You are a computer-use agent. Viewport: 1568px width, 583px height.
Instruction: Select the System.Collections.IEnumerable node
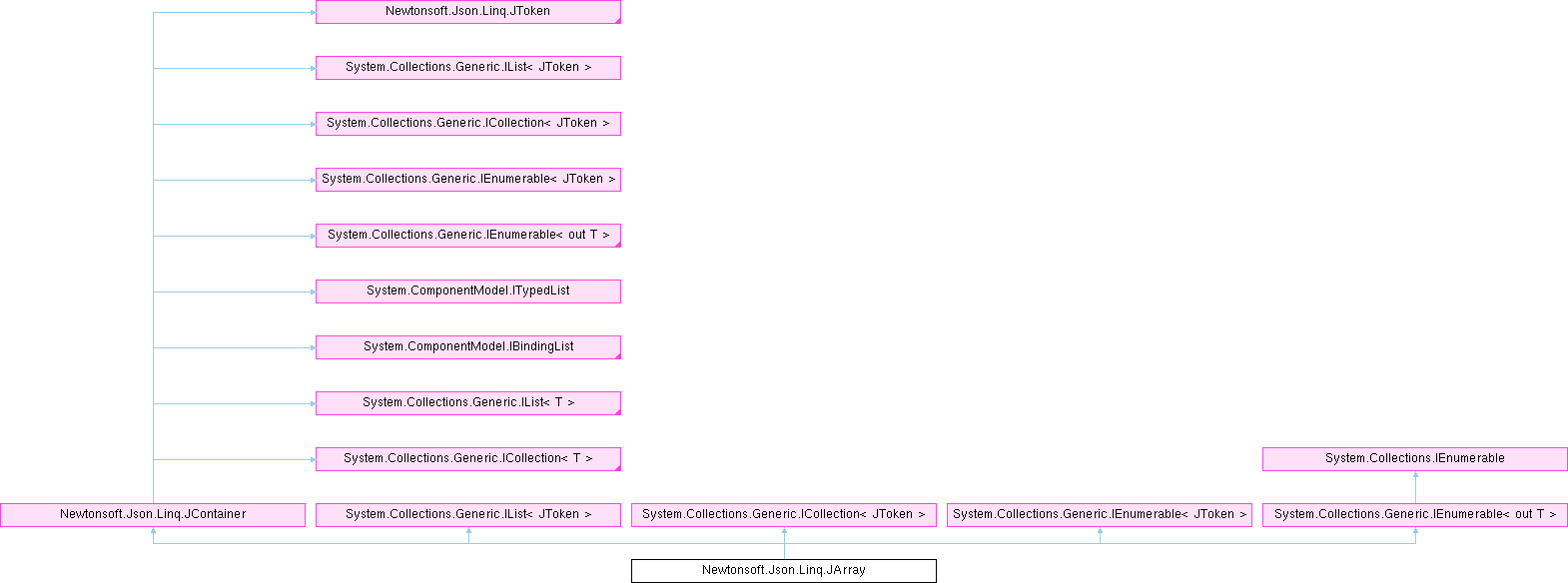pos(1414,458)
